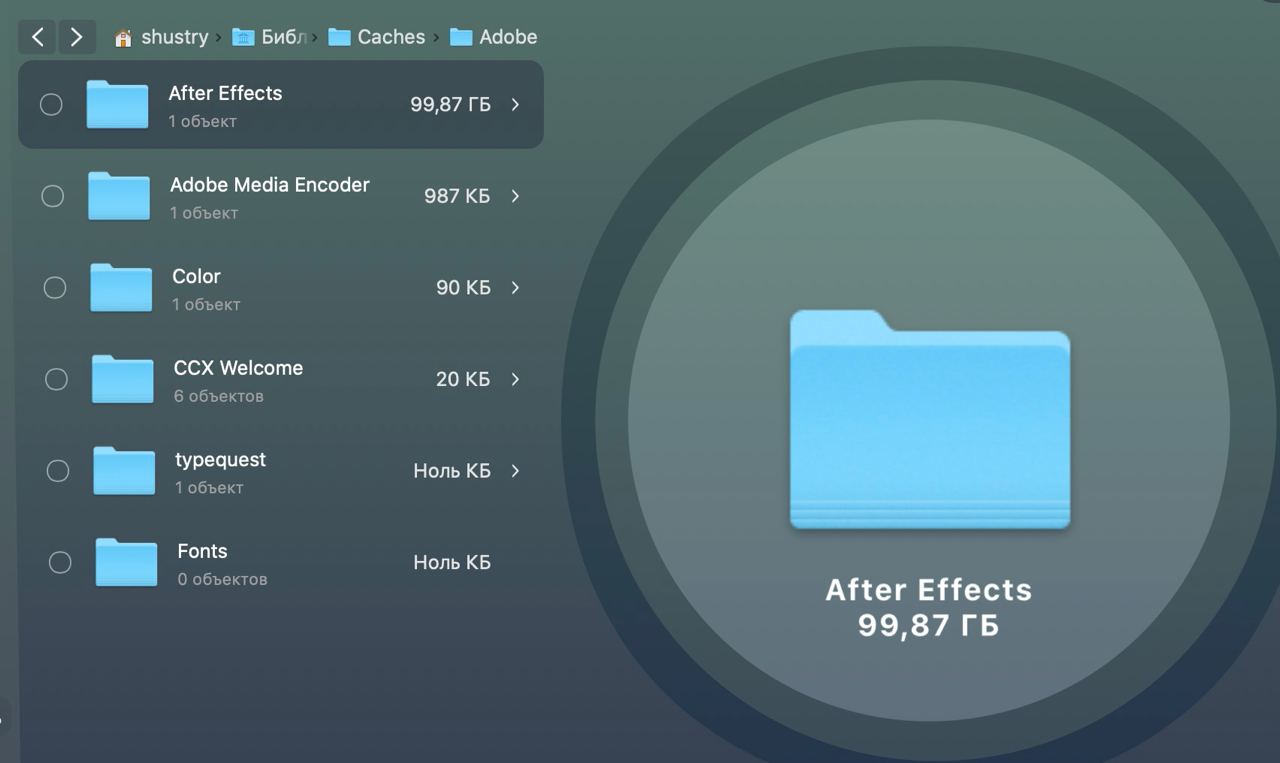Click the Color folder icon
1280x763 pixels.
[121, 287]
